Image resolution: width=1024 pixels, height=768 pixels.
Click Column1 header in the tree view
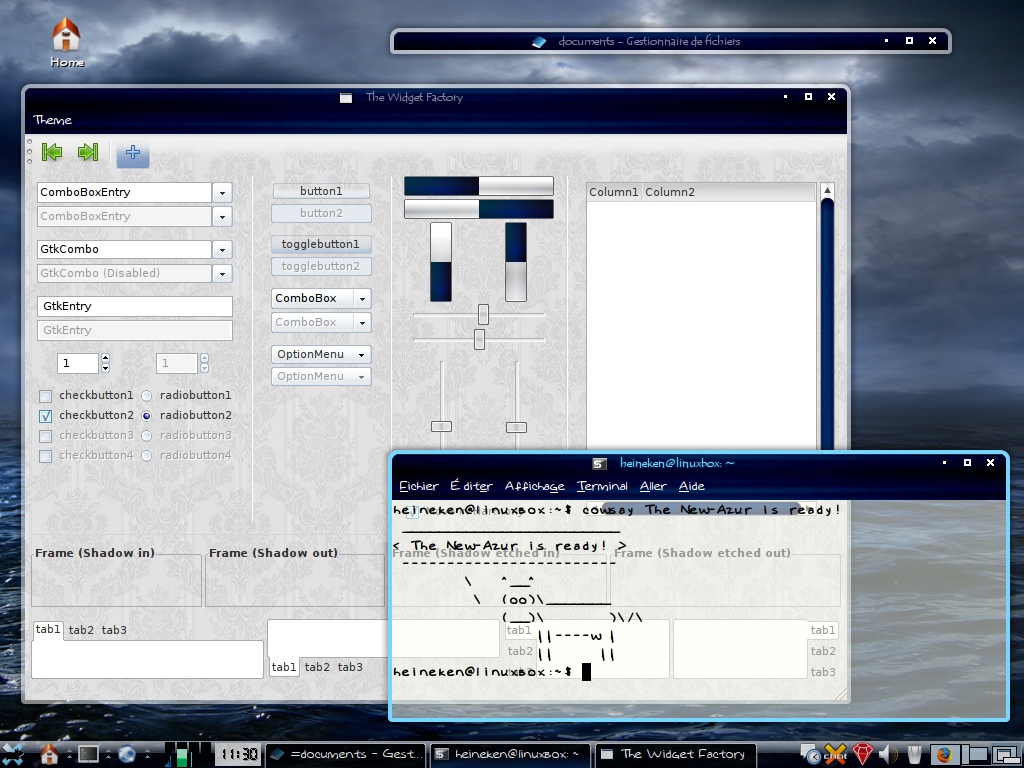(x=614, y=193)
